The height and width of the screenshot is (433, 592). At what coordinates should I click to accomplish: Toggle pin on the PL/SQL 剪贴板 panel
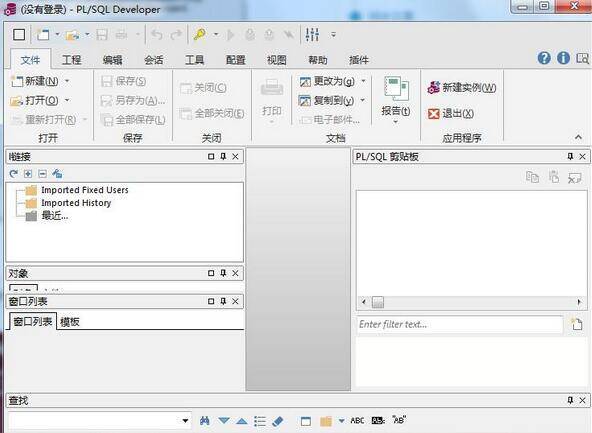[x=570, y=156]
